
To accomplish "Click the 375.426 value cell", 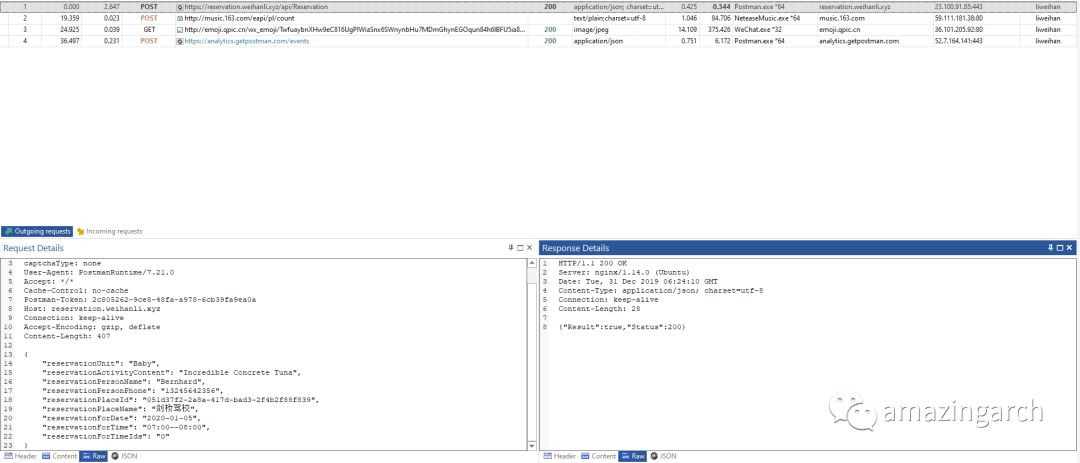I will 719,30.
